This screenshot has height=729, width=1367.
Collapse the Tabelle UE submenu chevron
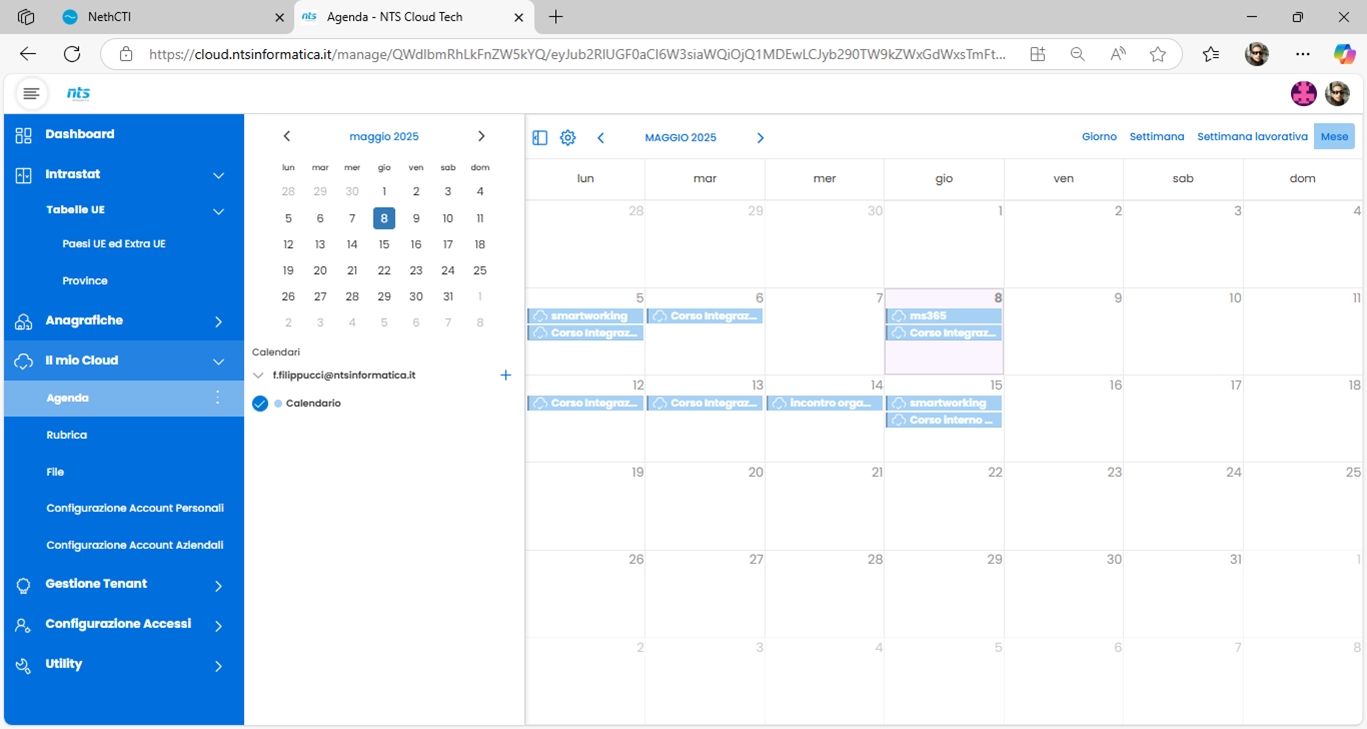pyautogui.click(x=219, y=212)
